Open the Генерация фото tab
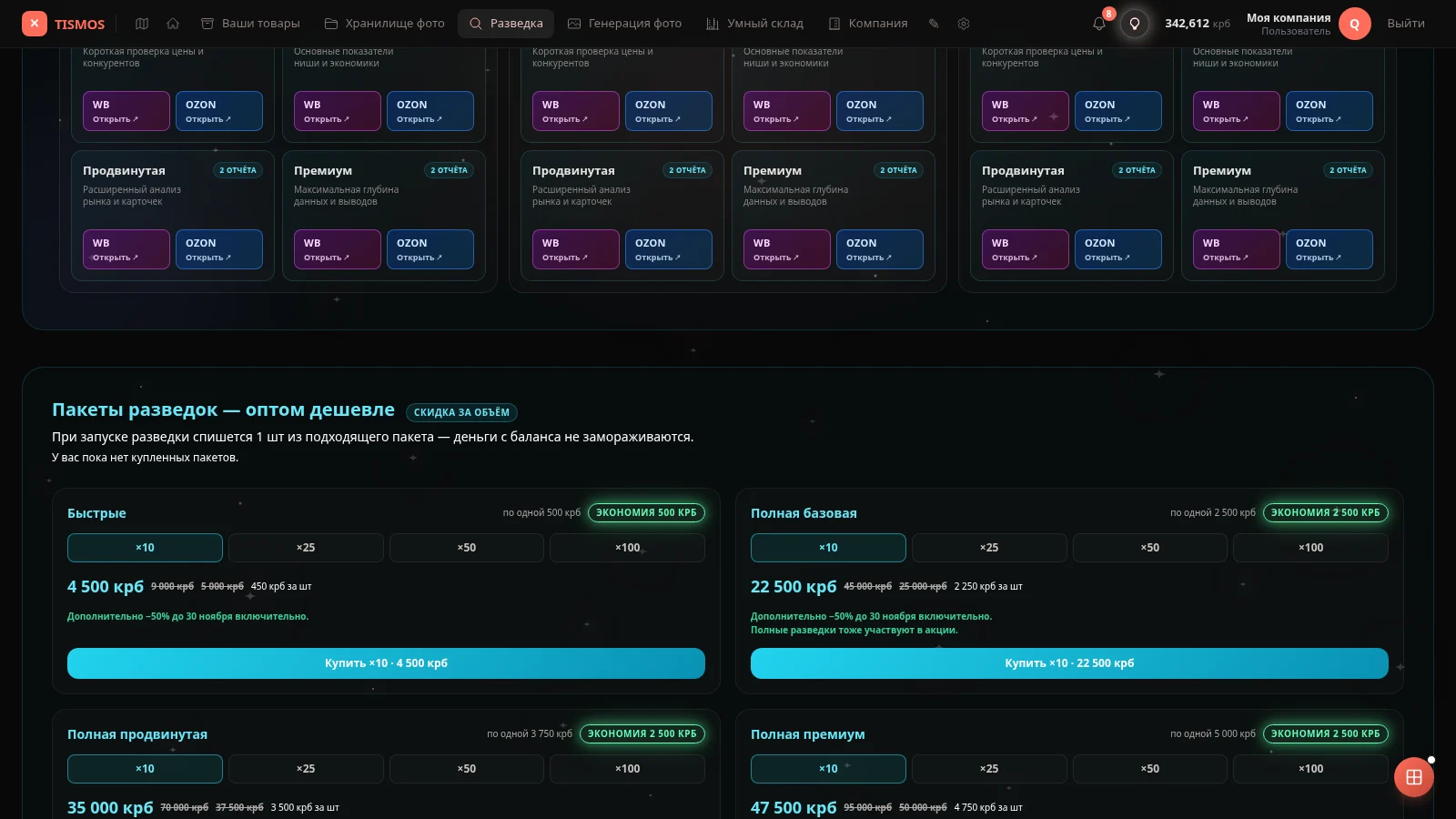The image size is (1456, 819). pos(625,24)
